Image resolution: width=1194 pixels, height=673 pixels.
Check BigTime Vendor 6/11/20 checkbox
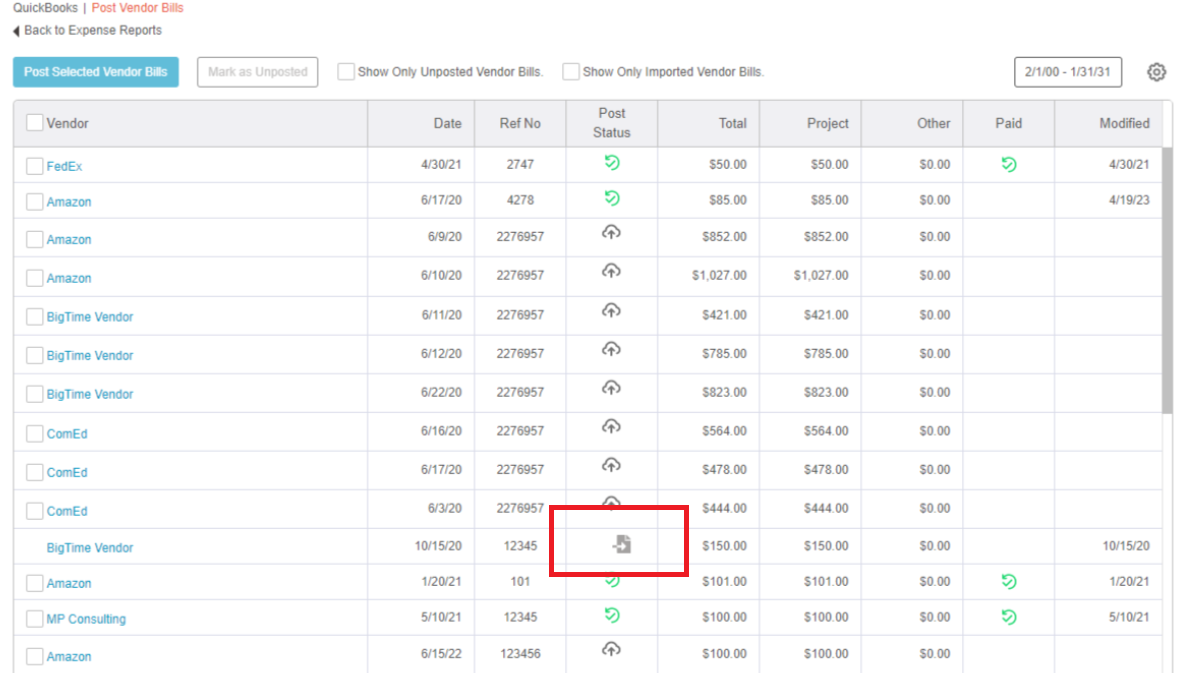point(34,317)
